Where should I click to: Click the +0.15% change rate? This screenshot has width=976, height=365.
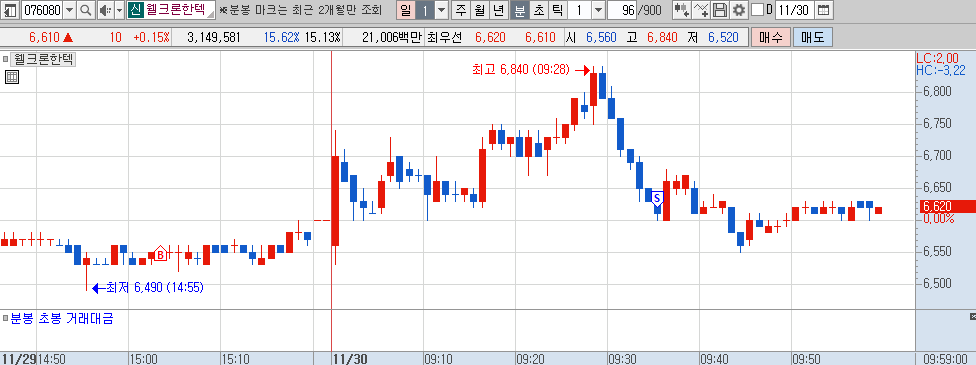tap(151, 37)
